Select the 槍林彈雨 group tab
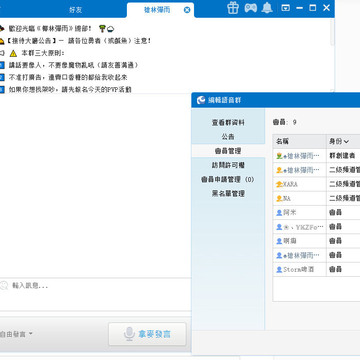This screenshot has width=360, height=360. (157, 10)
